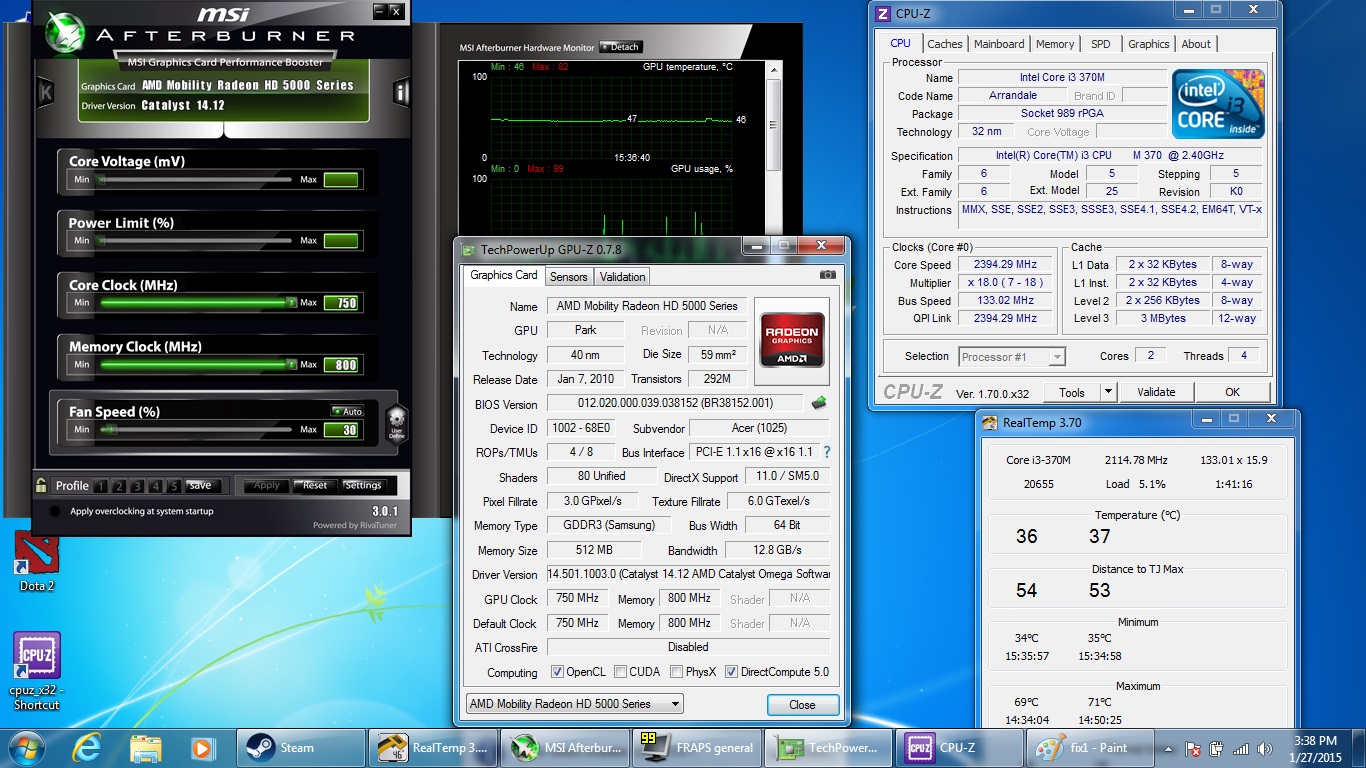This screenshot has width=1366, height=768.
Task: Toggle the OpenCL checkbox in GPU-Z
Action: coord(557,672)
